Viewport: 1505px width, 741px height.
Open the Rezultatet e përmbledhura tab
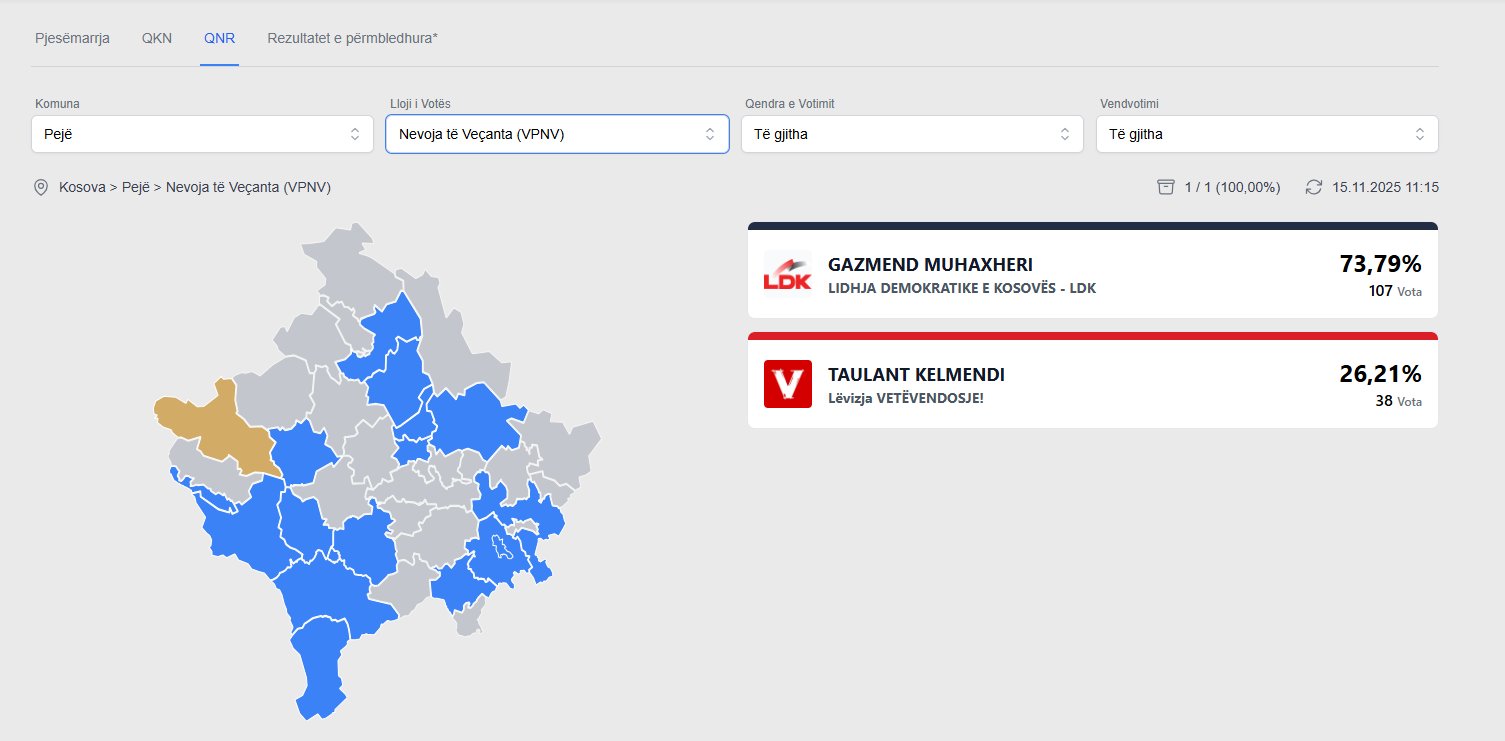(x=352, y=39)
